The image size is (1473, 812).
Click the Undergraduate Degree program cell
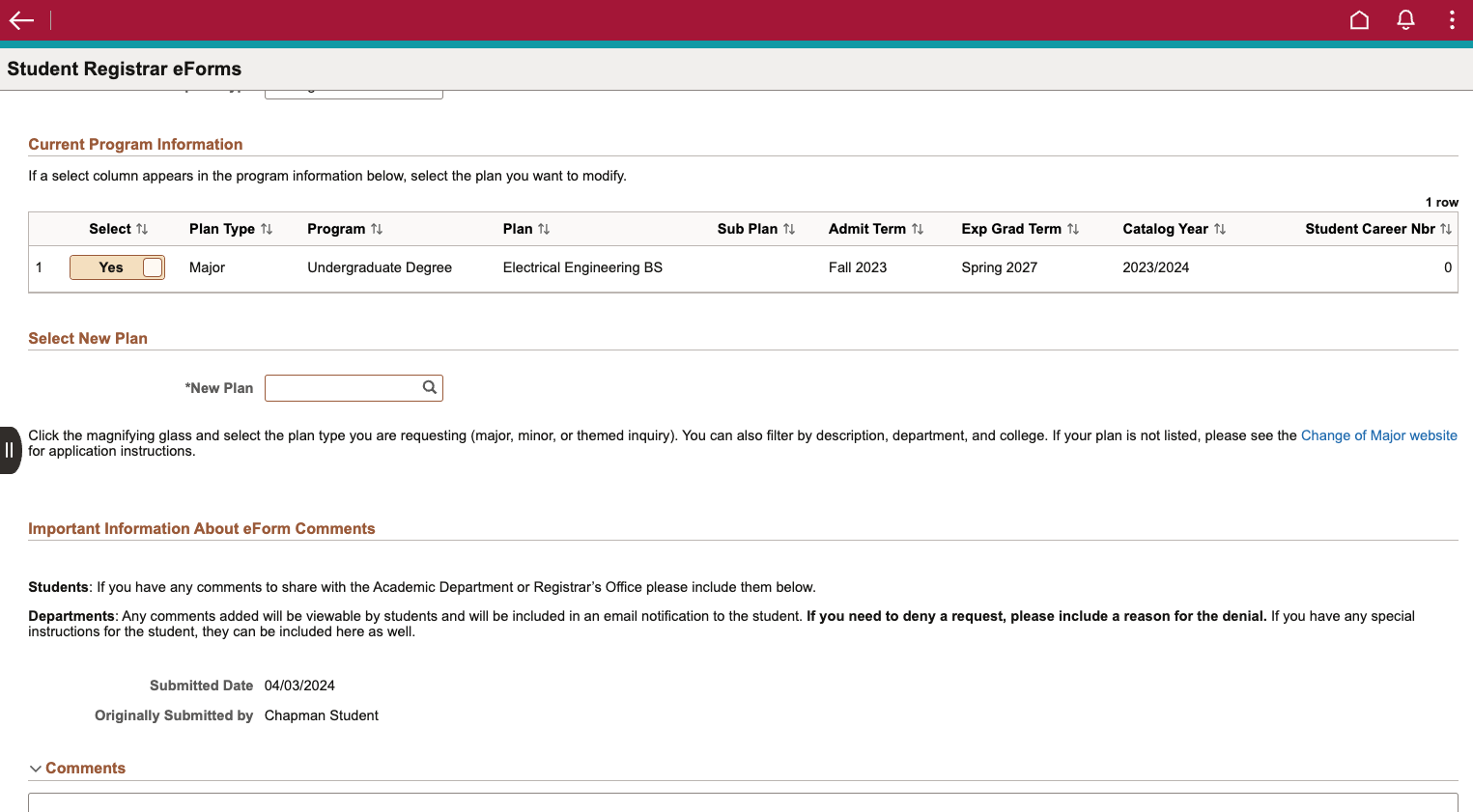pos(380,267)
